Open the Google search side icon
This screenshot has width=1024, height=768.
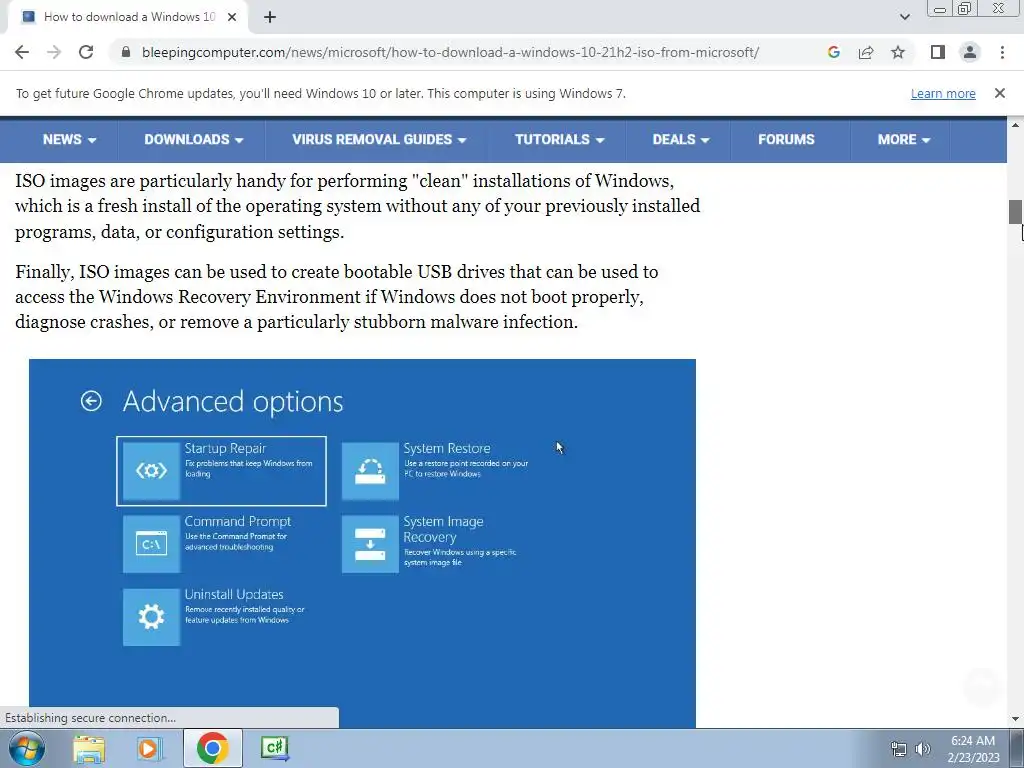(x=833, y=52)
